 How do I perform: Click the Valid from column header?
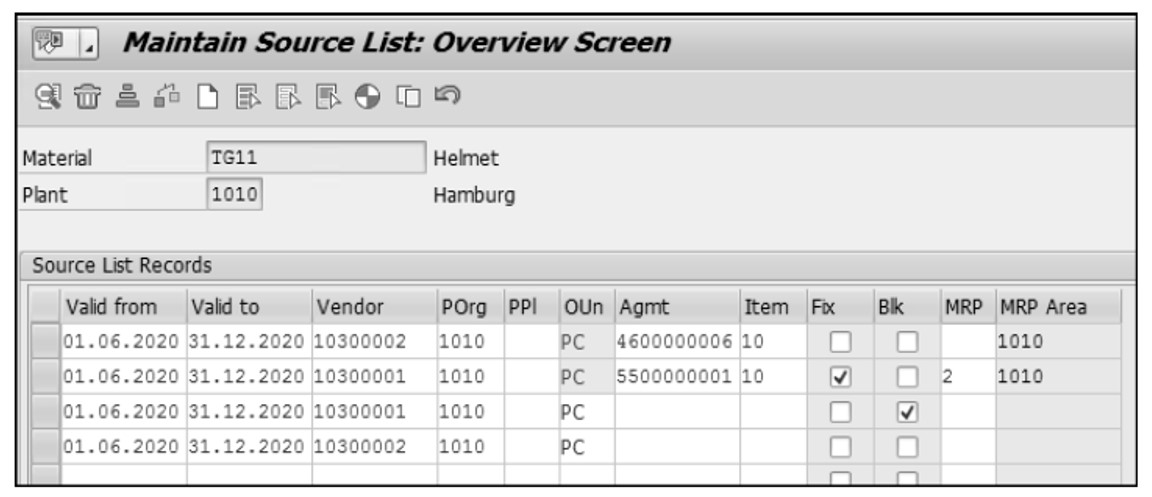(123, 307)
